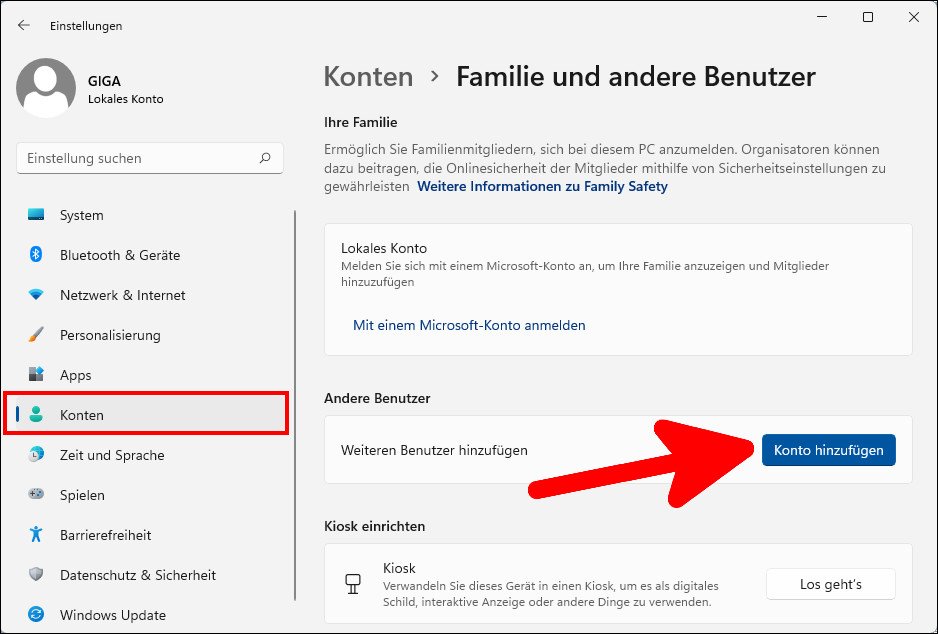The height and width of the screenshot is (634, 938).
Task: Click the Einstellung suchen search field
Action: coord(140,158)
